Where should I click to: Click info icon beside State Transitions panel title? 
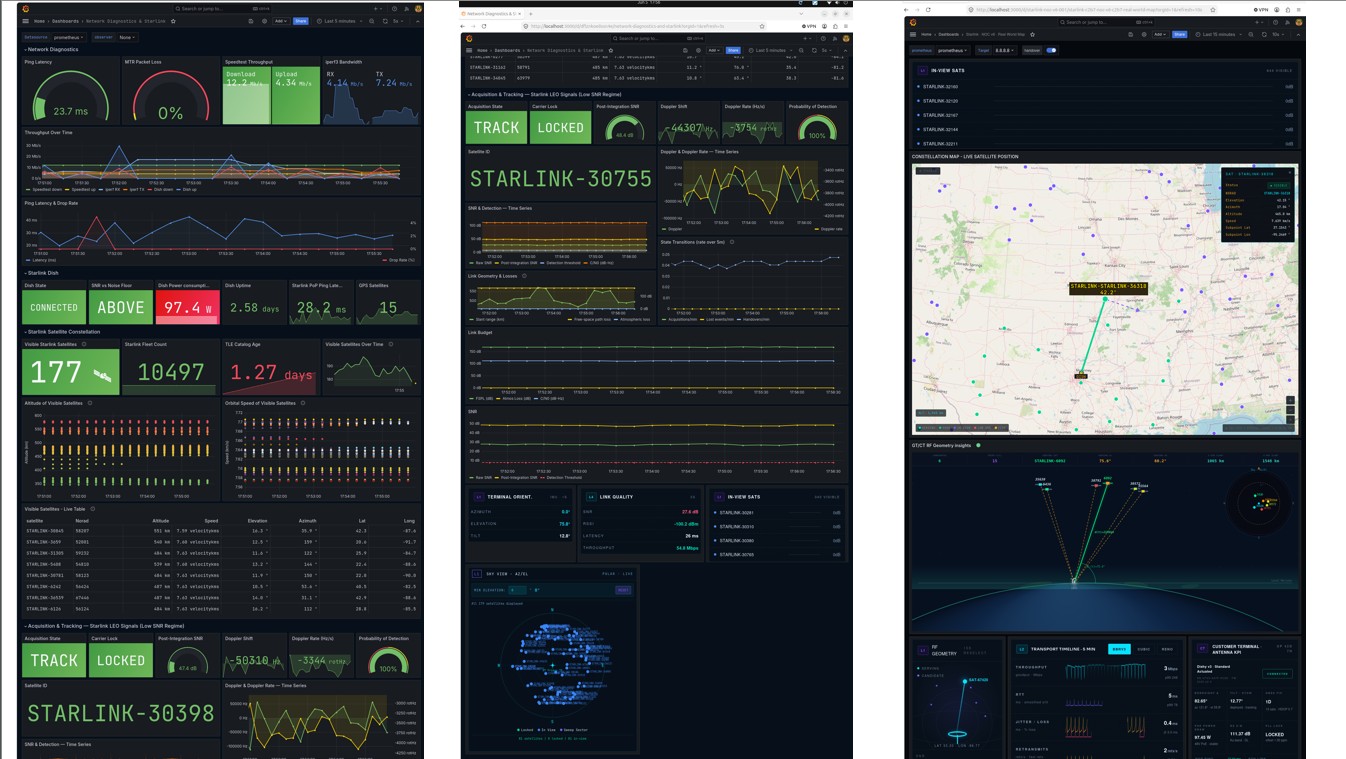732,242
